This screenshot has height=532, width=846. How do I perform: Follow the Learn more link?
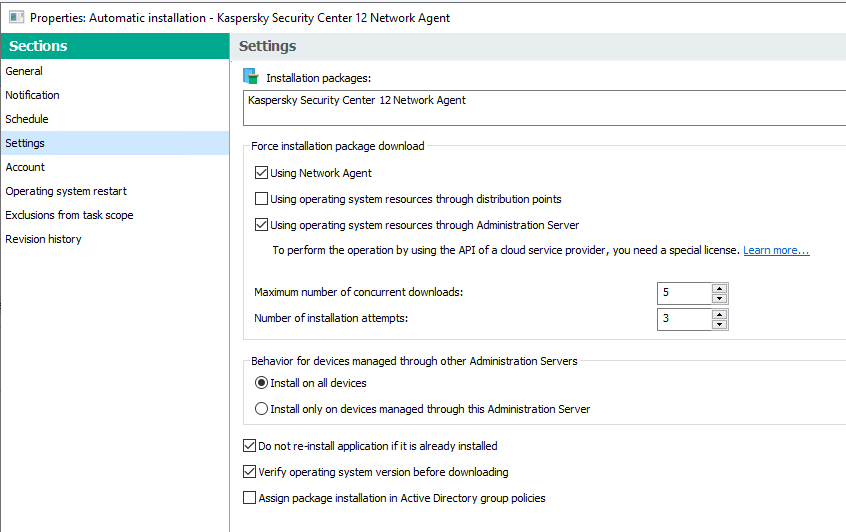[776, 250]
